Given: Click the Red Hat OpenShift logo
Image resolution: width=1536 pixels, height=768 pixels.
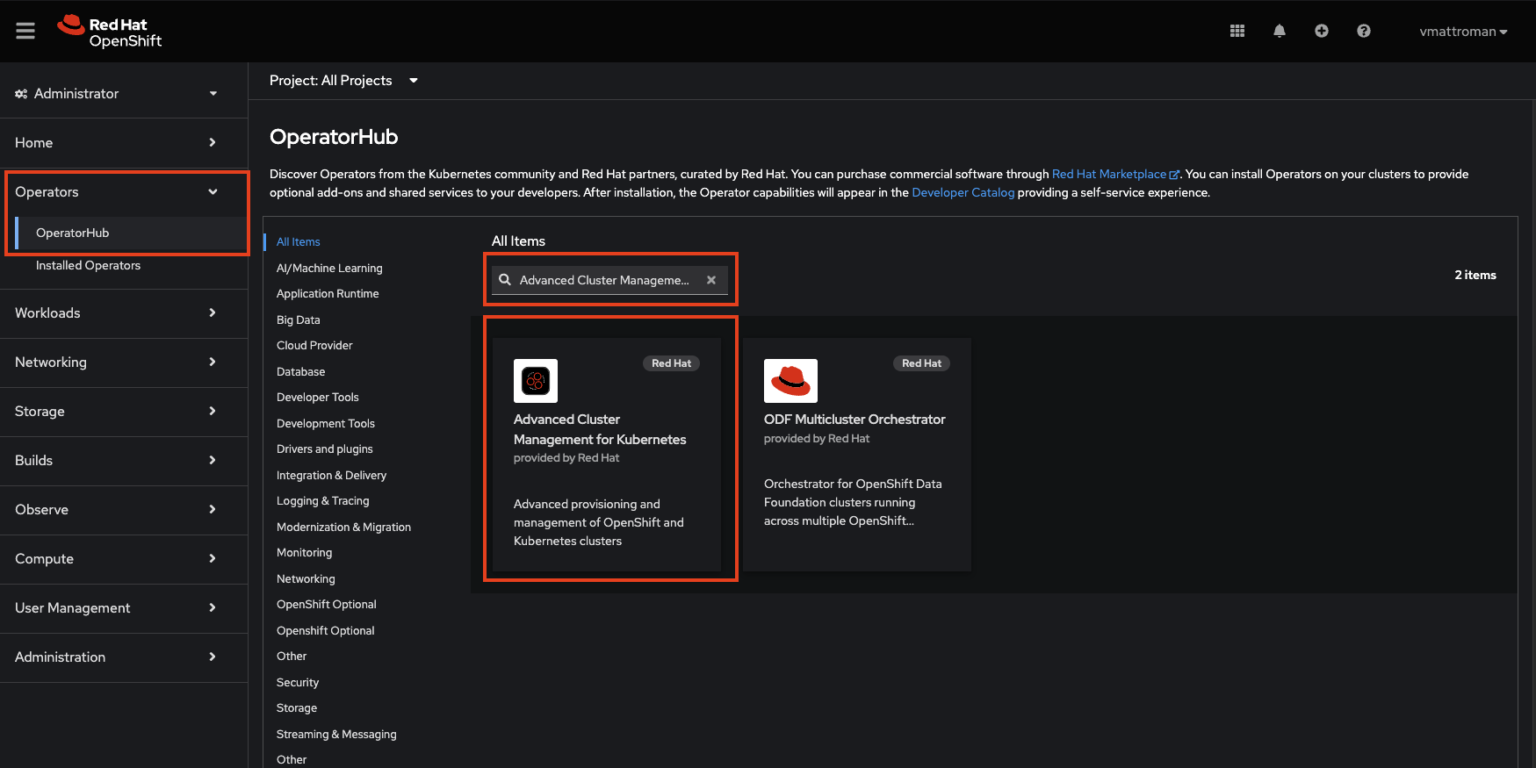Looking at the screenshot, I should (109, 30).
